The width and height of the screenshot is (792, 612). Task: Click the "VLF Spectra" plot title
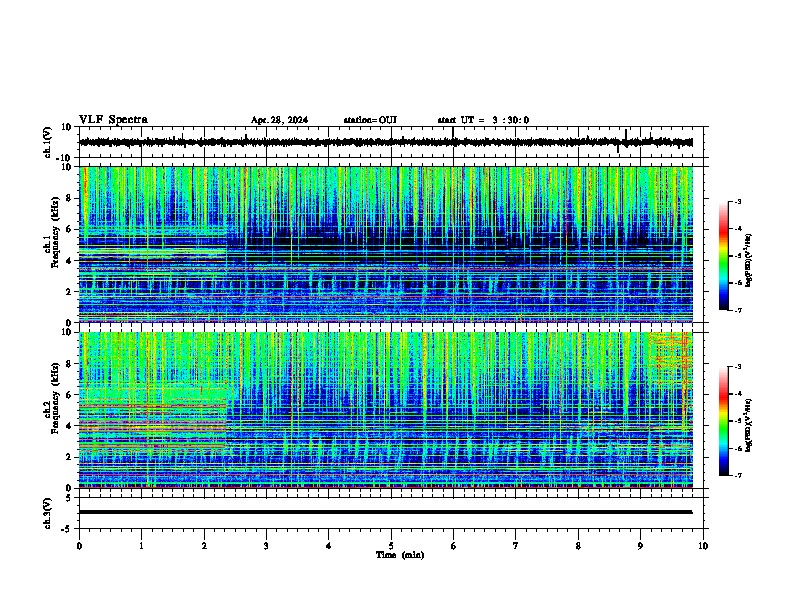pos(113,120)
